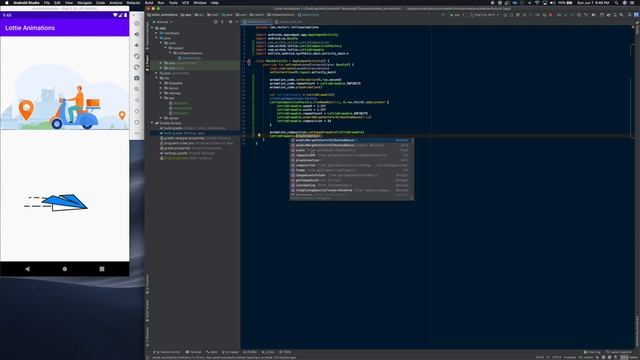This screenshot has width=640, height=360.
Task: Open the Terminal tool window button
Action: [x=194, y=352]
